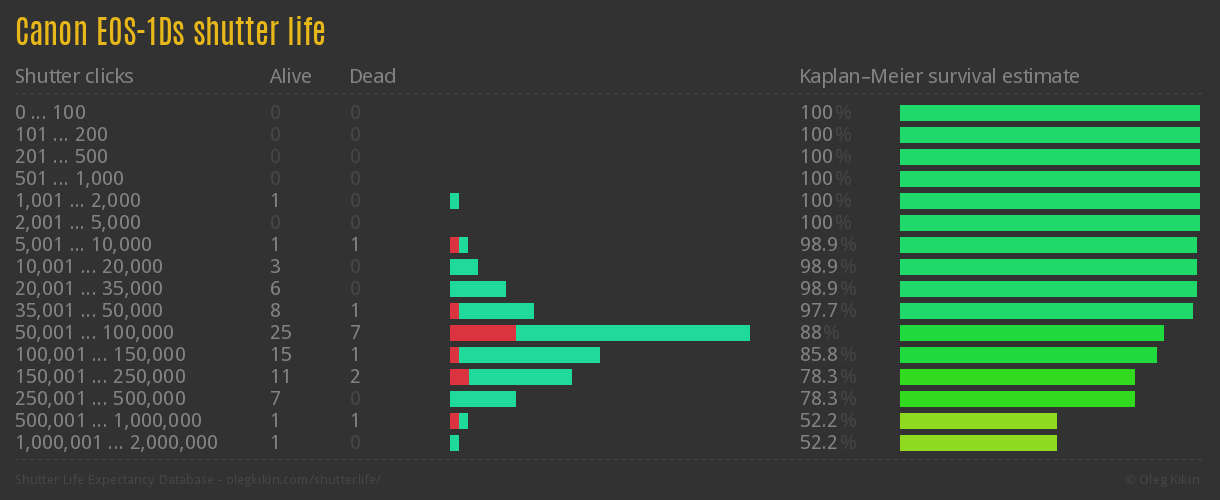Screen dimensions: 1220x500
Task: Select the 0 … 100 row label
Action: click(x=50, y=113)
